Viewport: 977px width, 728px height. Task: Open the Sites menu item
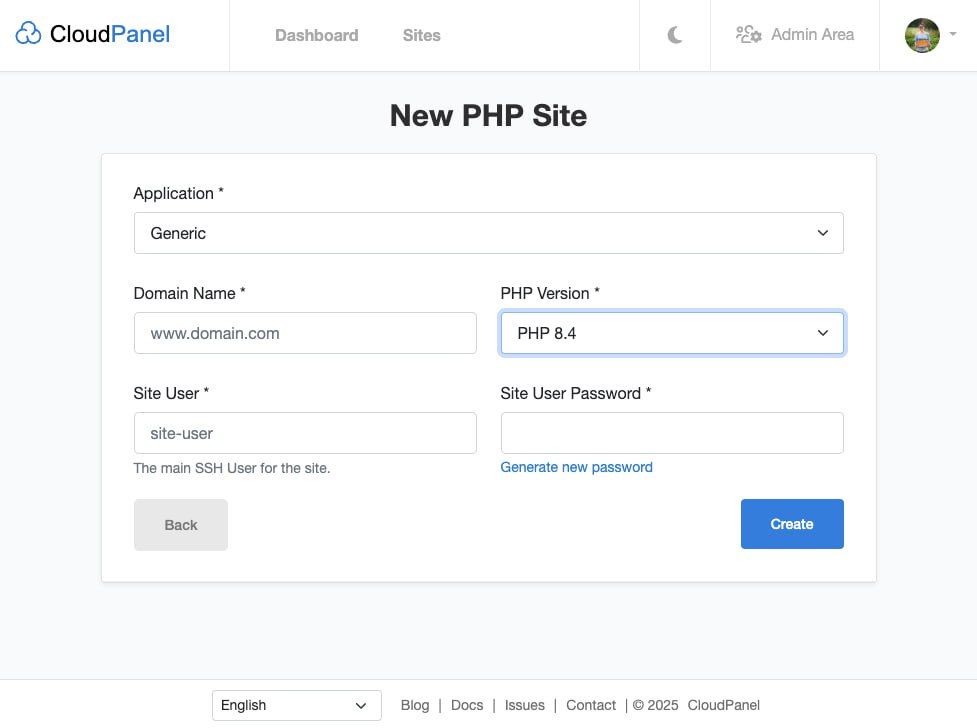(x=421, y=35)
